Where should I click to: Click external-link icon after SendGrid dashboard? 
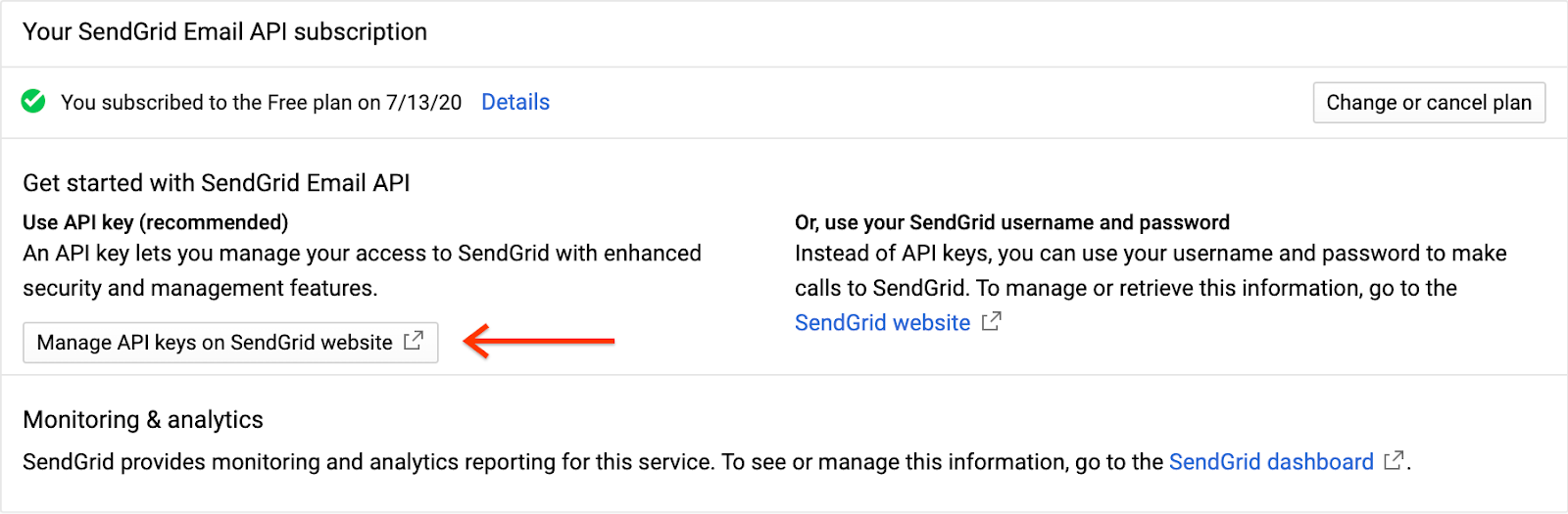click(x=1393, y=461)
